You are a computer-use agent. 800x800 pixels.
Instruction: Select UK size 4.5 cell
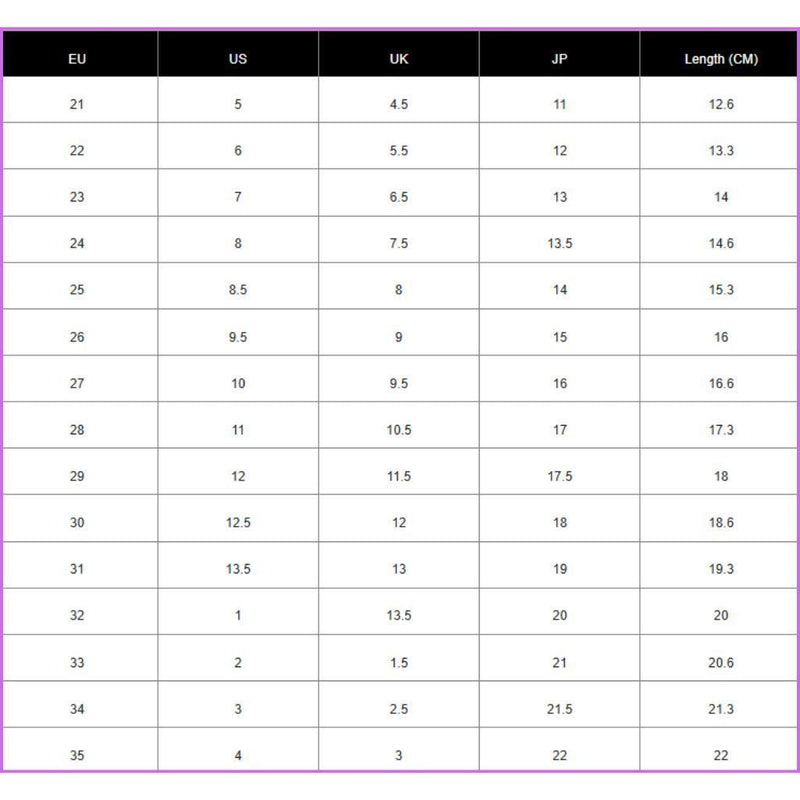click(399, 104)
